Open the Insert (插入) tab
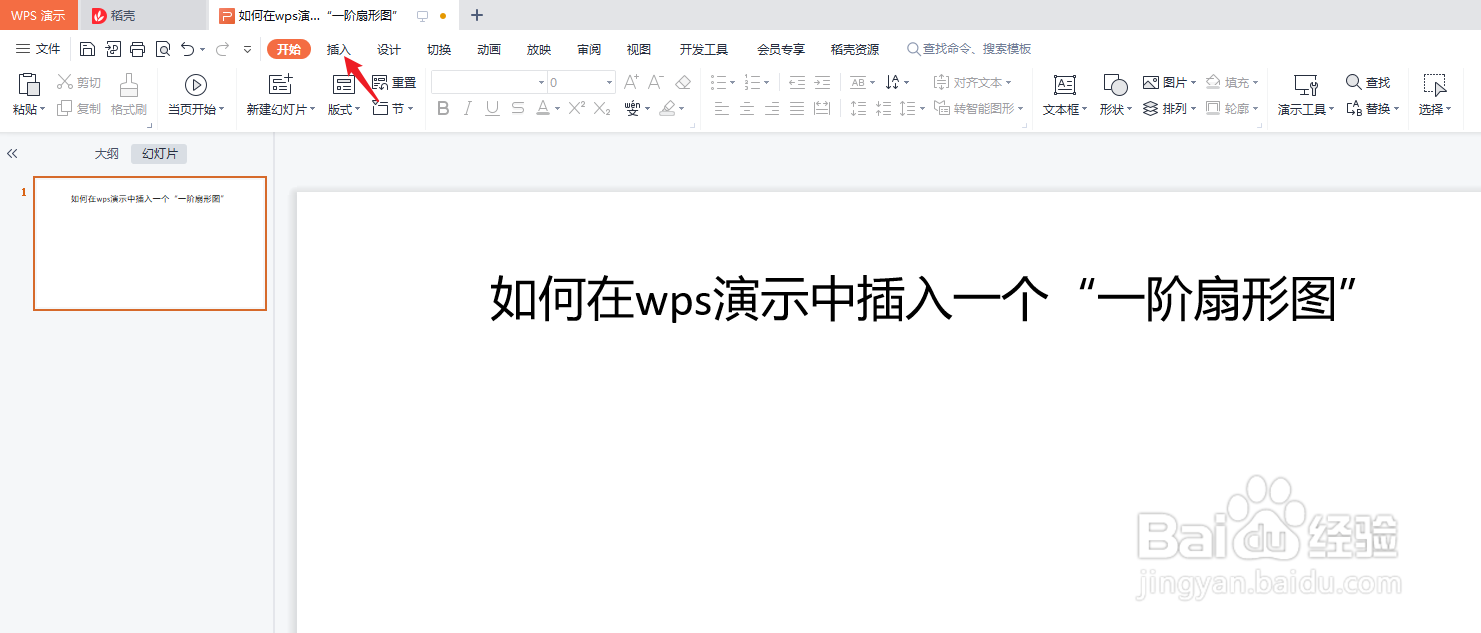The image size is (1481, 633). pyautogui.click(x=339, y=49)
